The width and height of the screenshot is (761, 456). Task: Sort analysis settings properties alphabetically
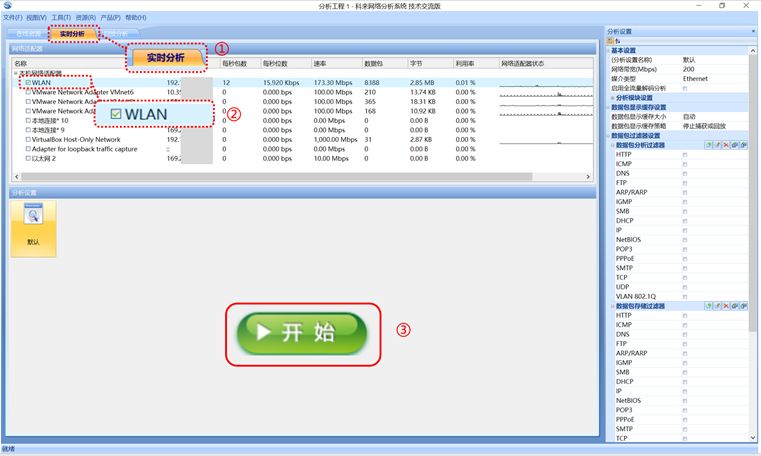pos(617,41)
